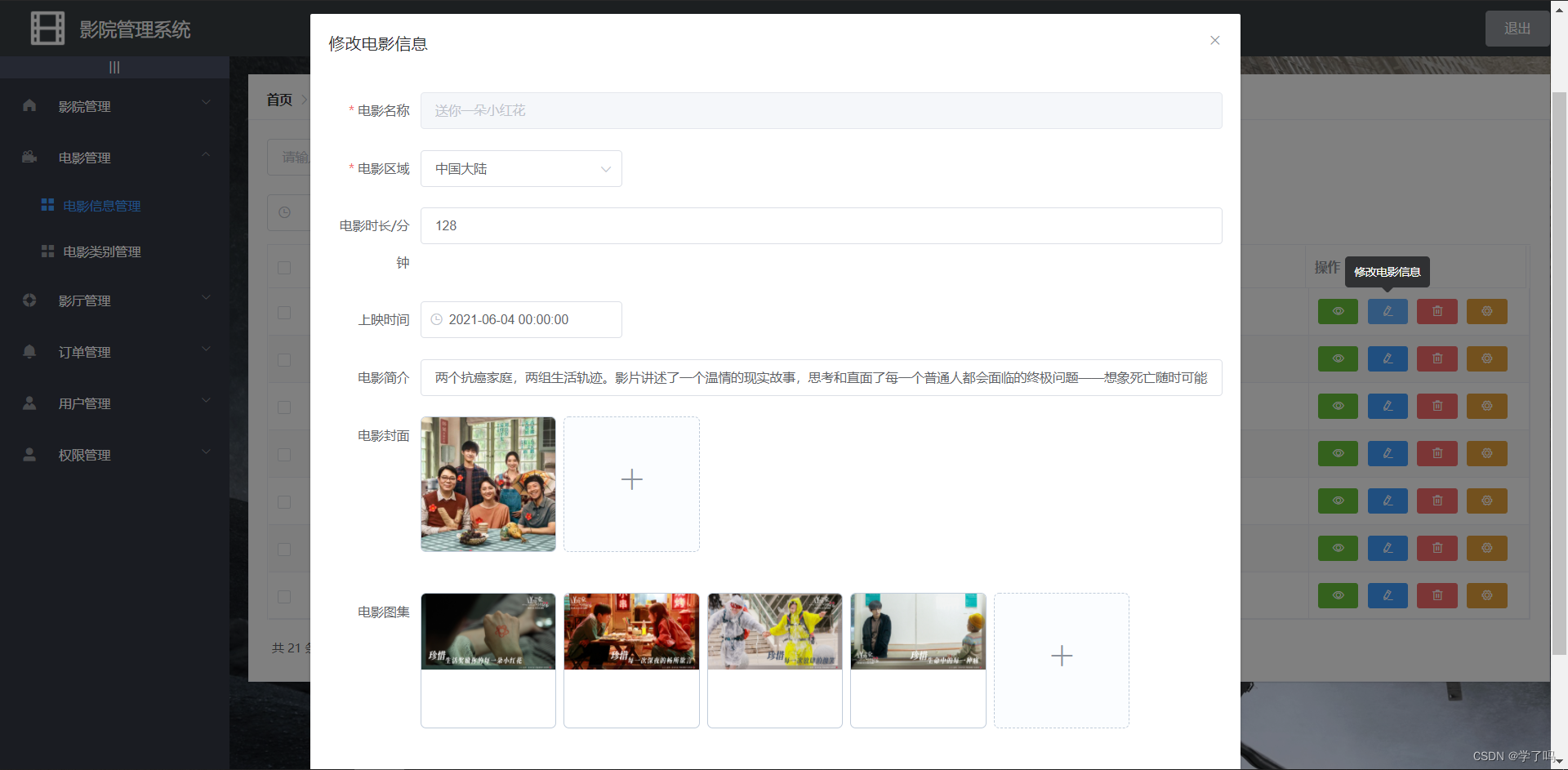Collapse the 电影管理 menu chevron
The width and height of the screenshot is (1568, 770).
click(x=206, y=154)
